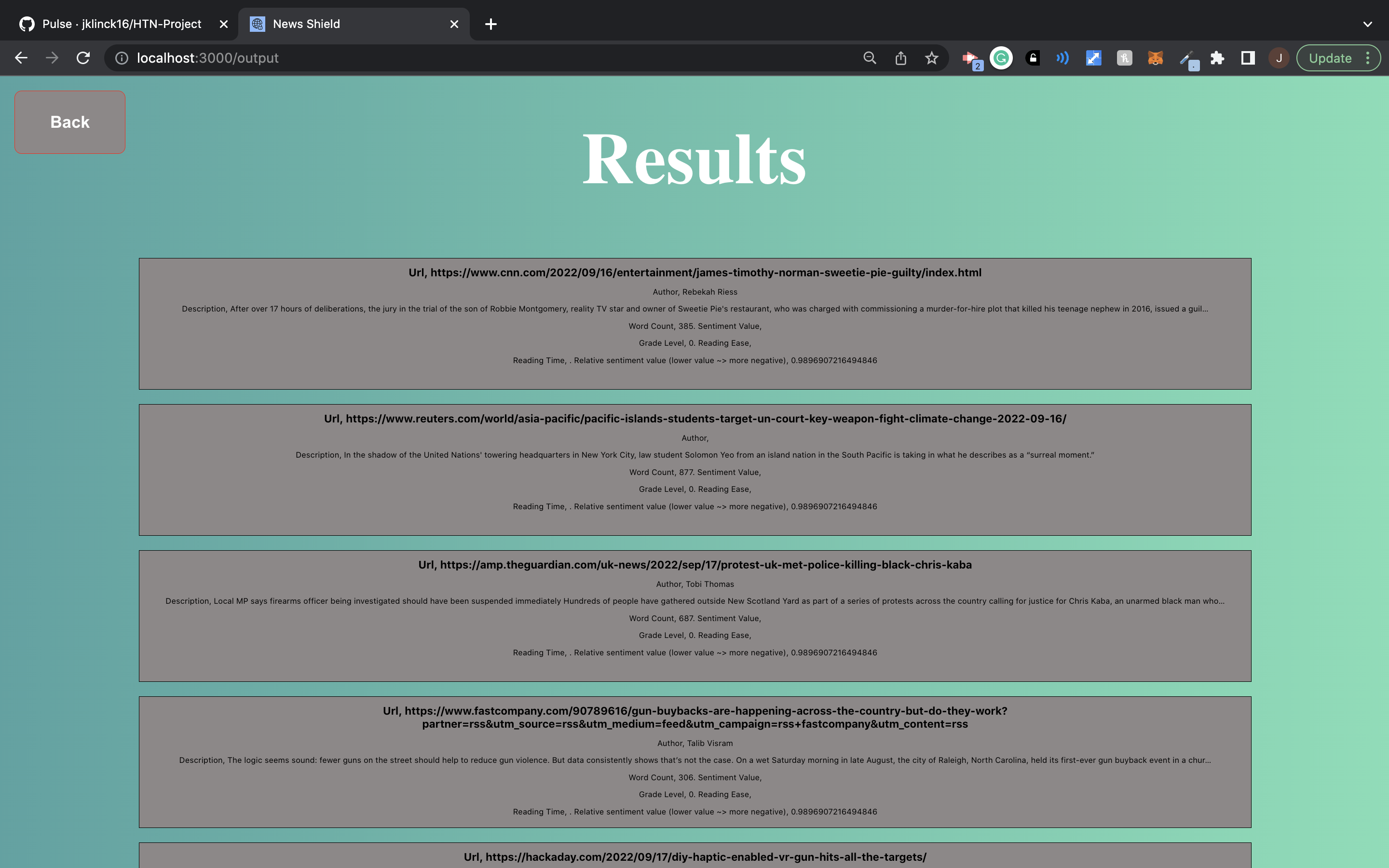Click the zoom magnifier in address bar

point(870,58)
